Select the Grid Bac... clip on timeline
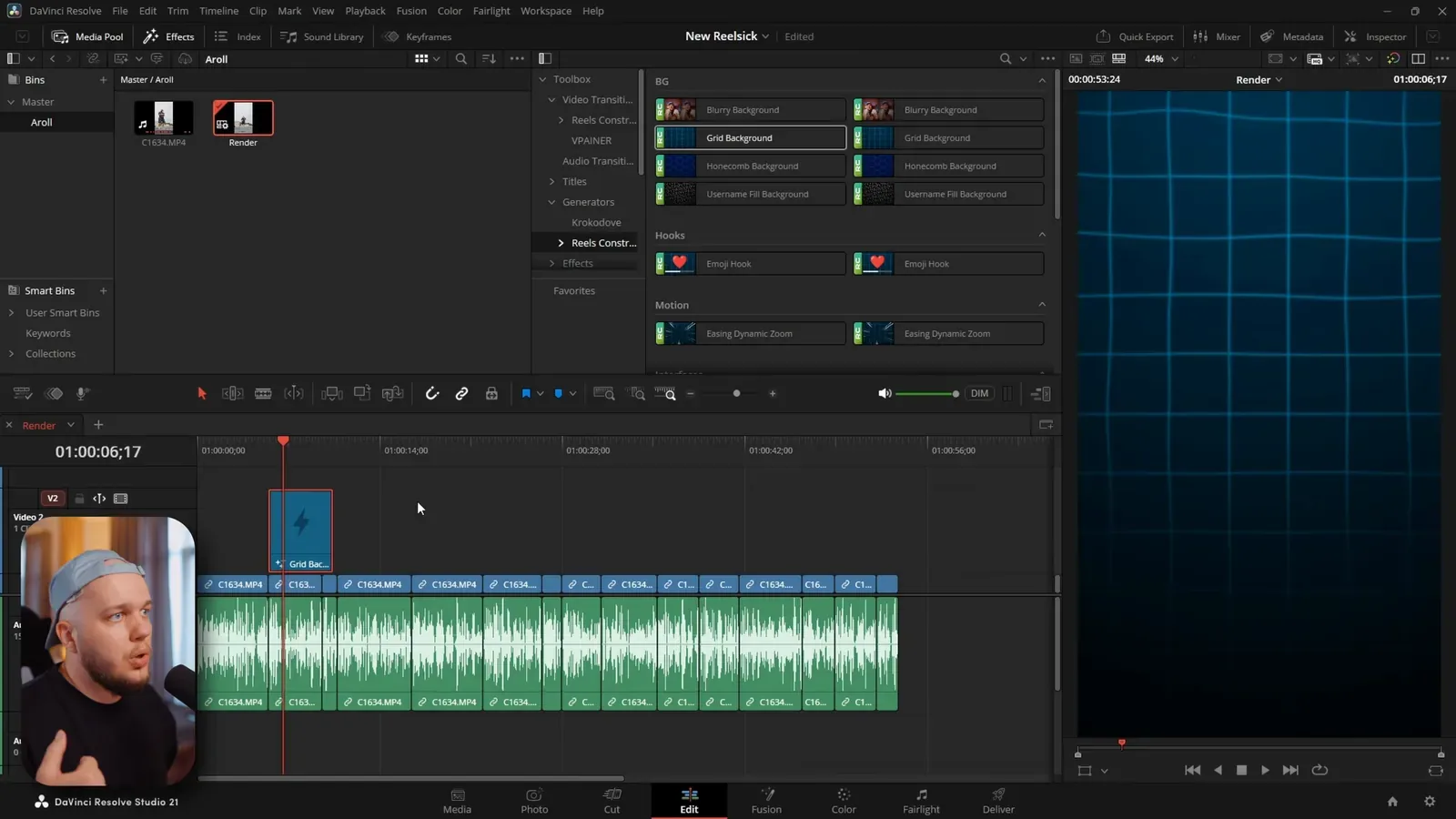 [300, 530]
